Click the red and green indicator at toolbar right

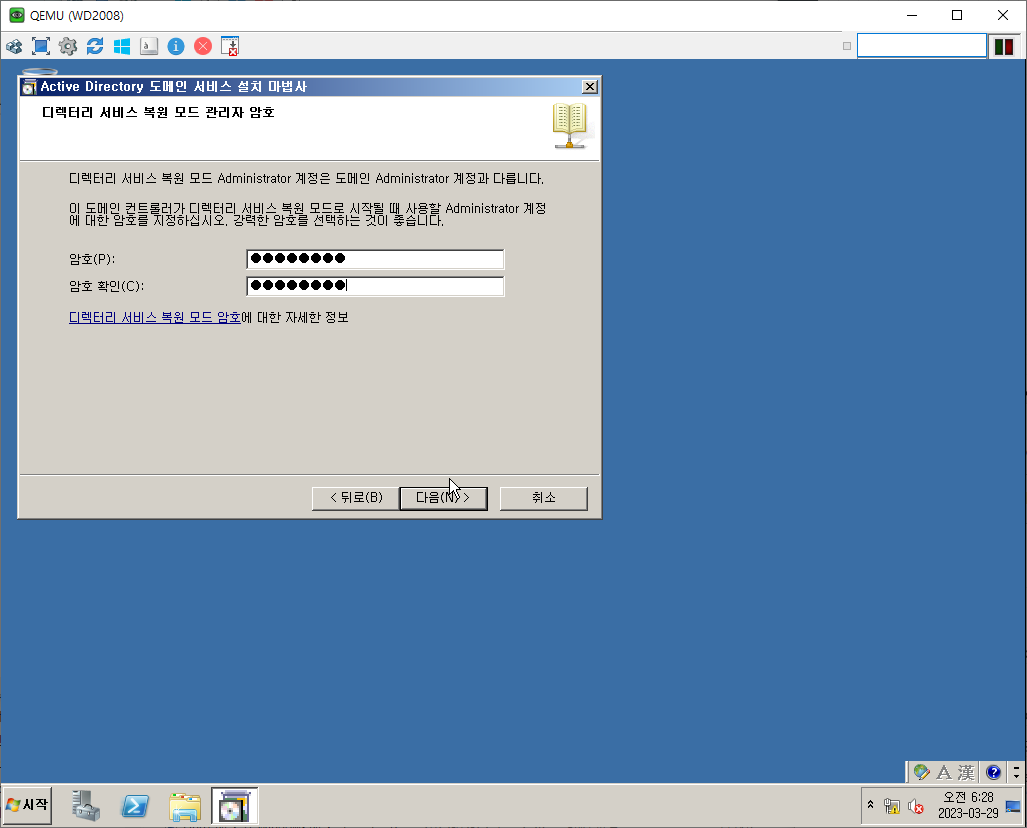coord(1003,47)
